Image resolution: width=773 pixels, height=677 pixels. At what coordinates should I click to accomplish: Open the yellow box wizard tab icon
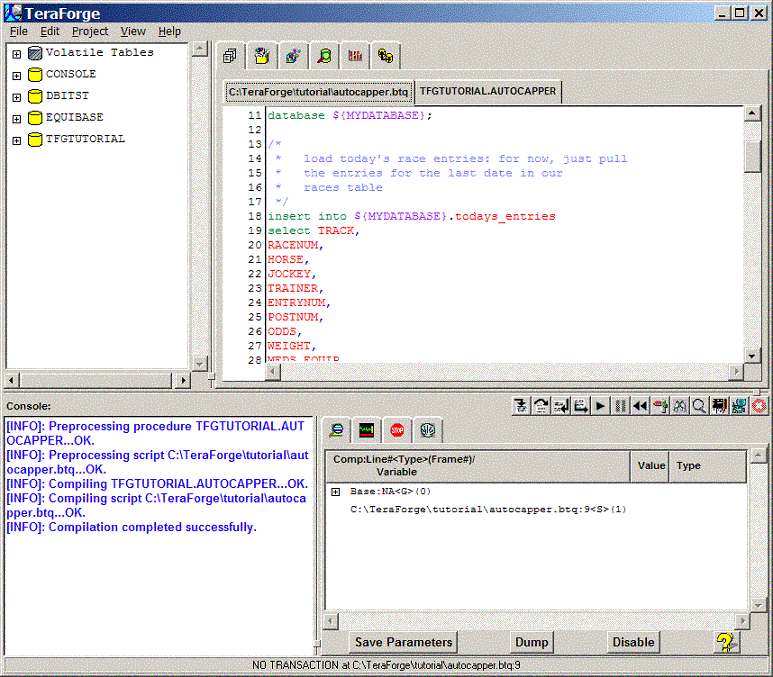point(262,56)
